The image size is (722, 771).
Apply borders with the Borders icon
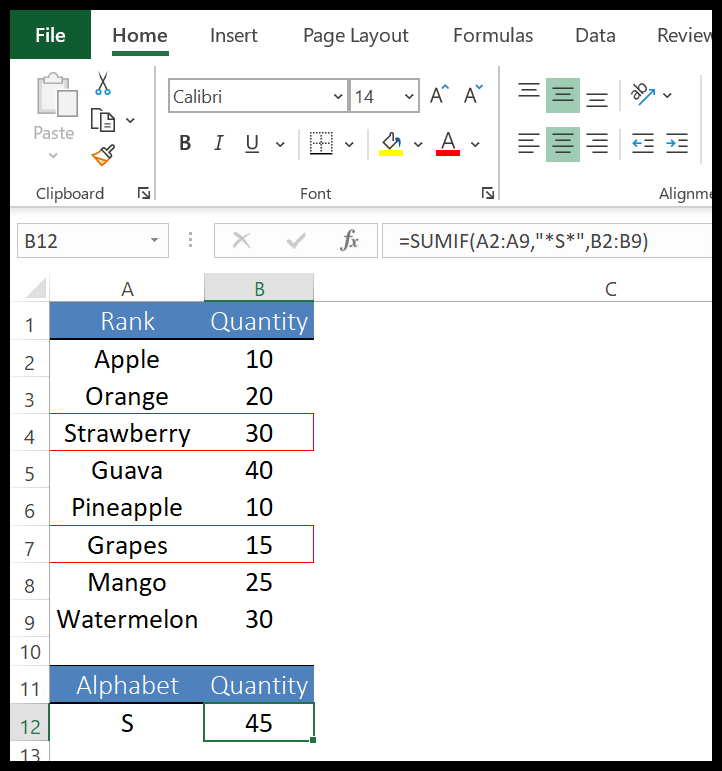(x=321, y=144)
